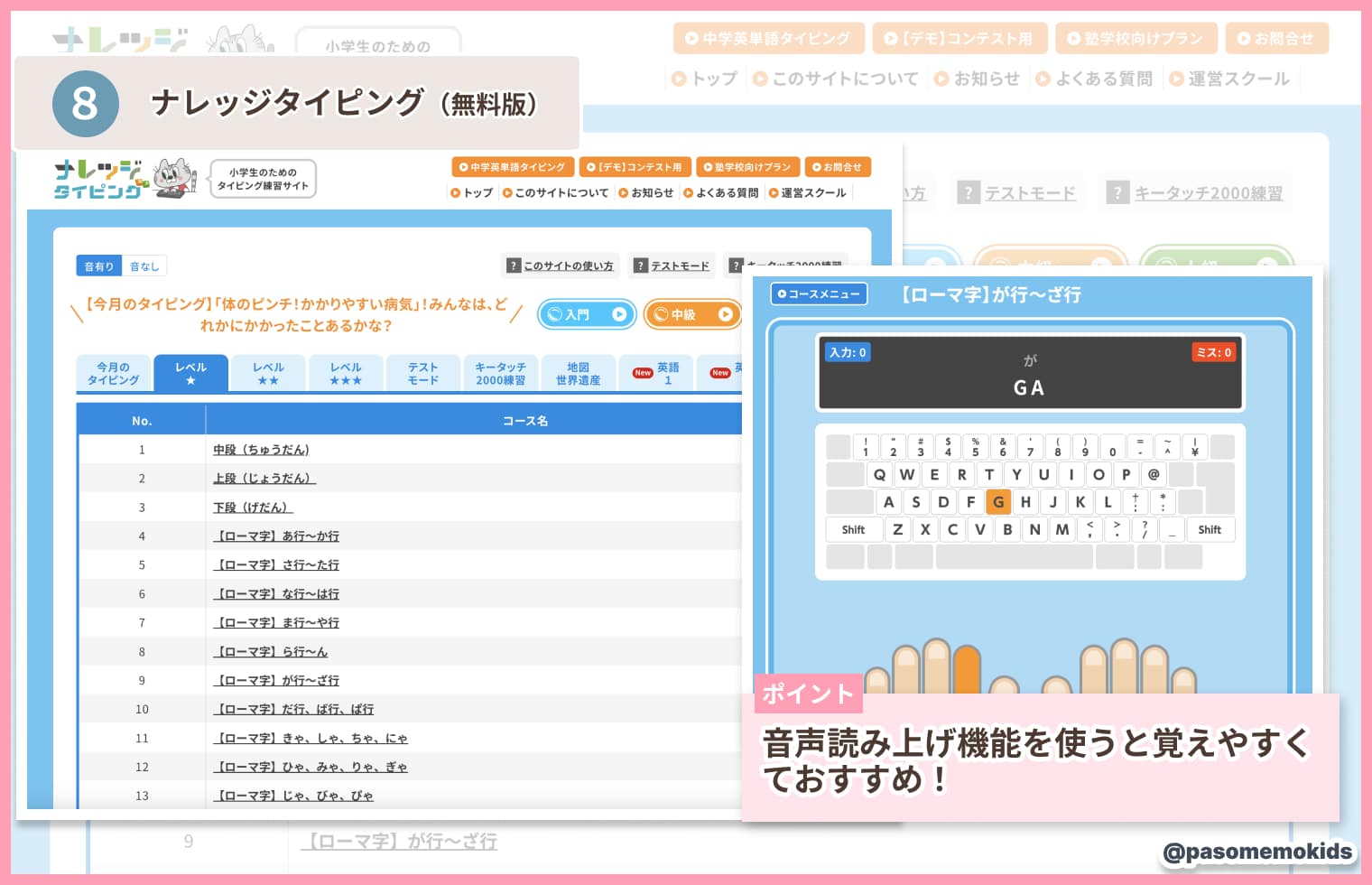Open 運営スクール nav link
This screenshot has height=885, width=1372.
click(x=808, y=192)
